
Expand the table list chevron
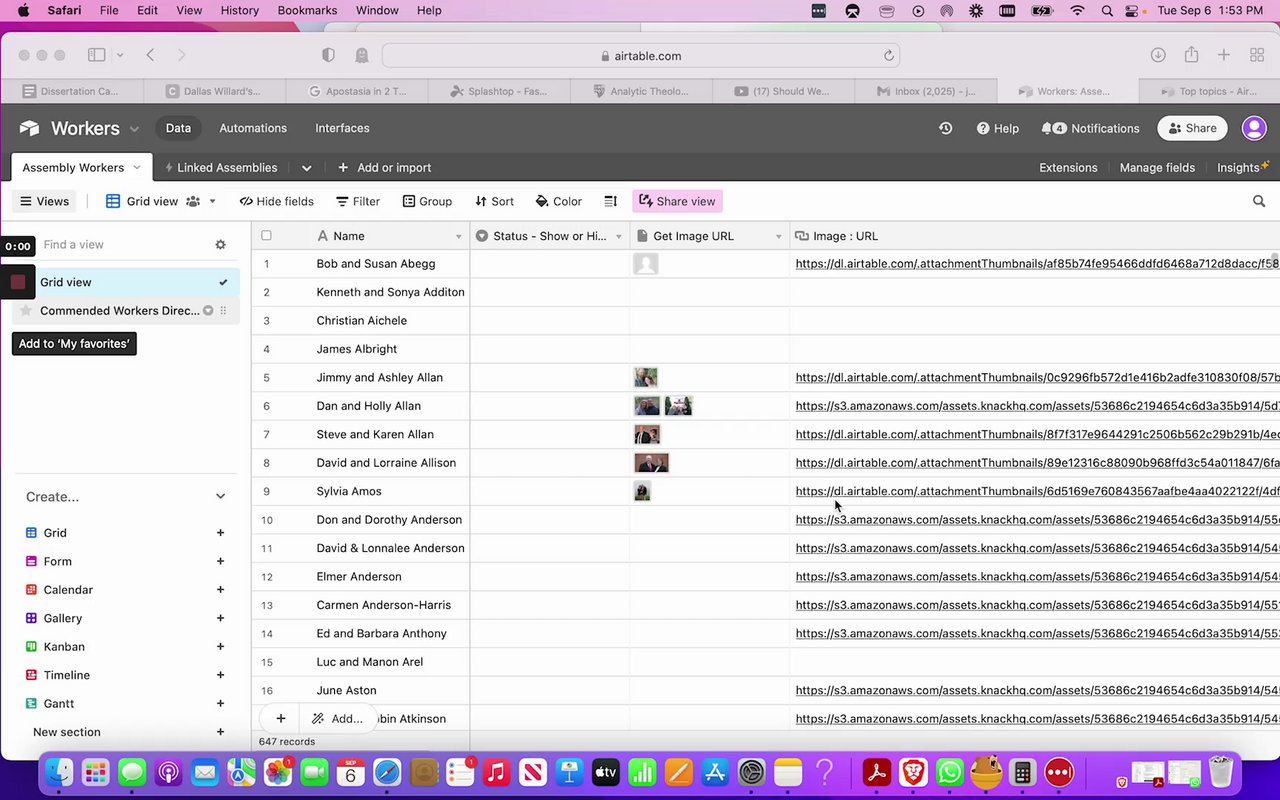pyautogui.click(x=306, y=168)
